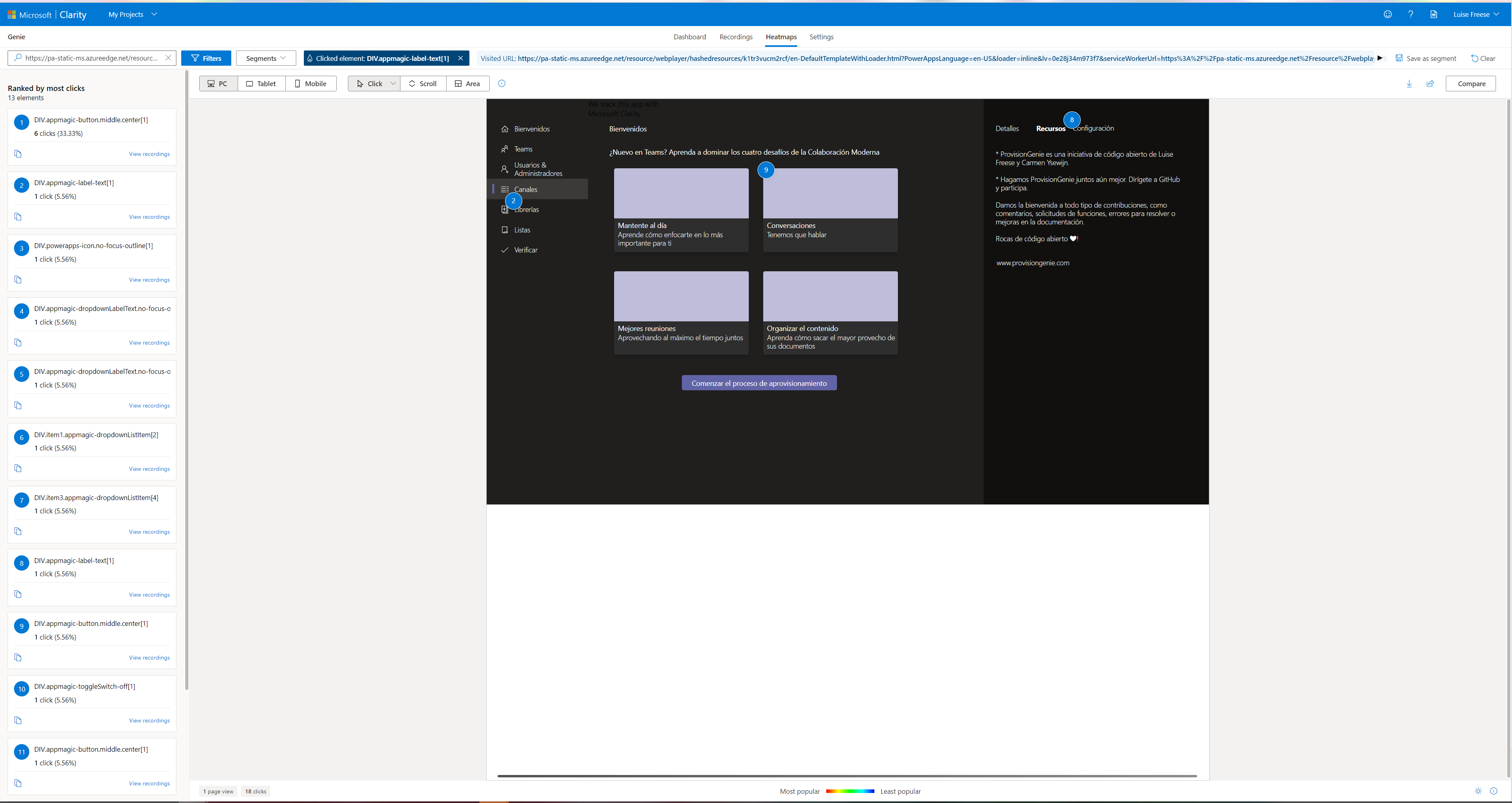
Task: Click rank badge number 1 in list
Action: coord(22,123)
